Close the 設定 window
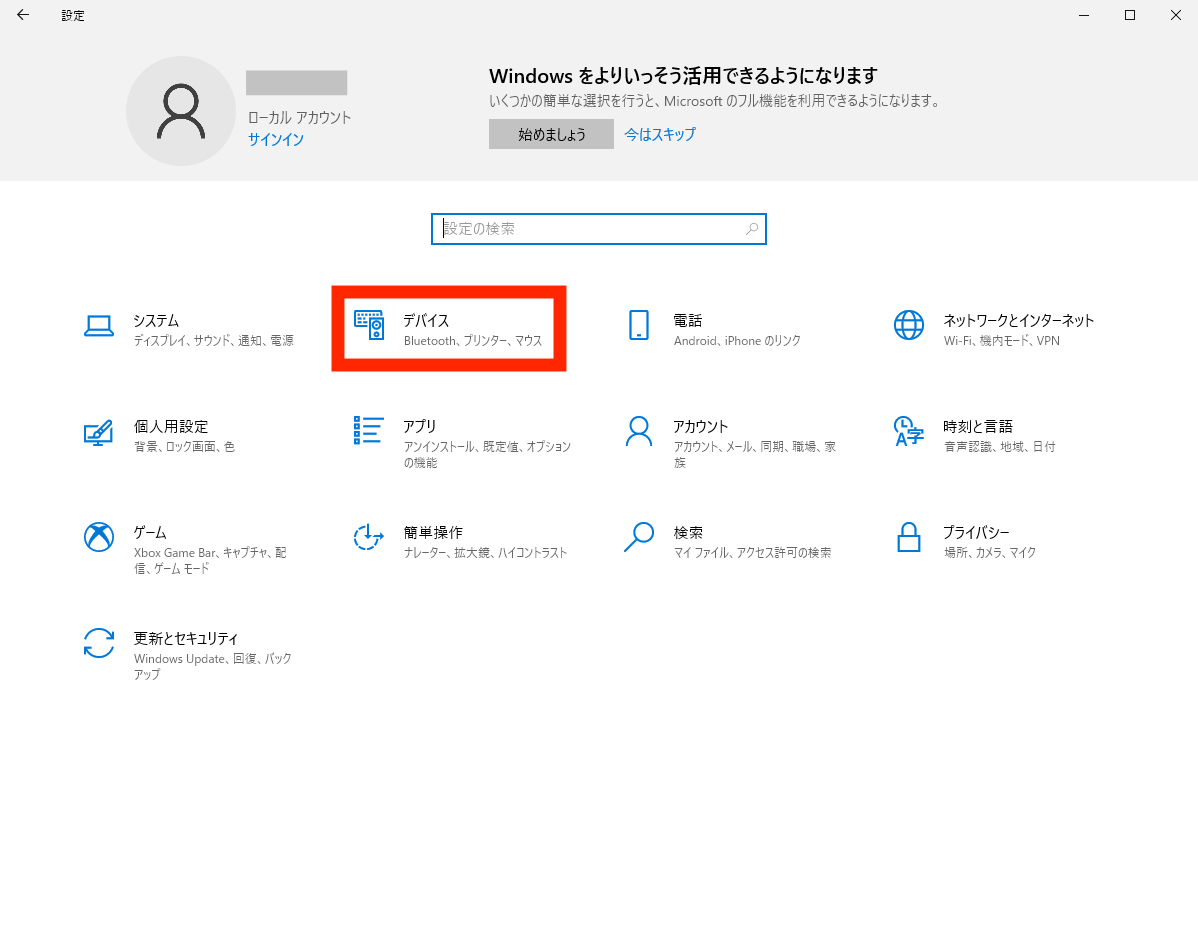1198x929 pixels. point(1176,15)
